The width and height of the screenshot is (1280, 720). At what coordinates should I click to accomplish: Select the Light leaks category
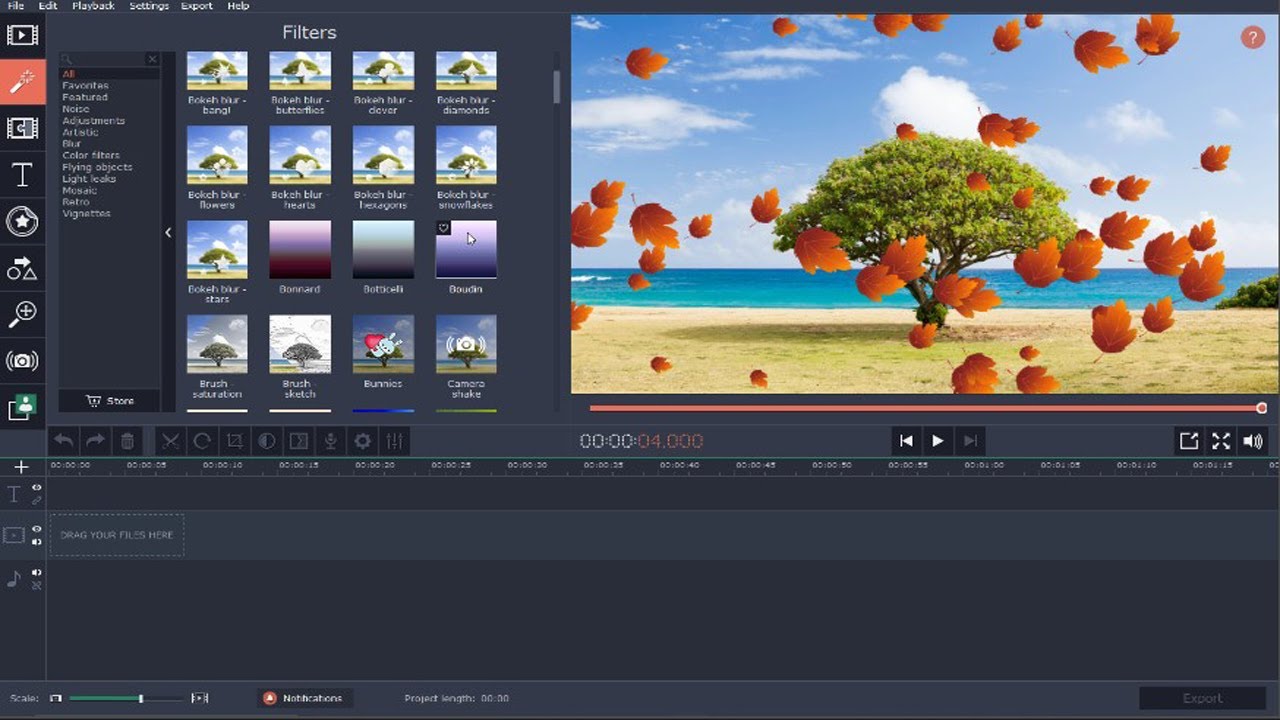(89, 179)
